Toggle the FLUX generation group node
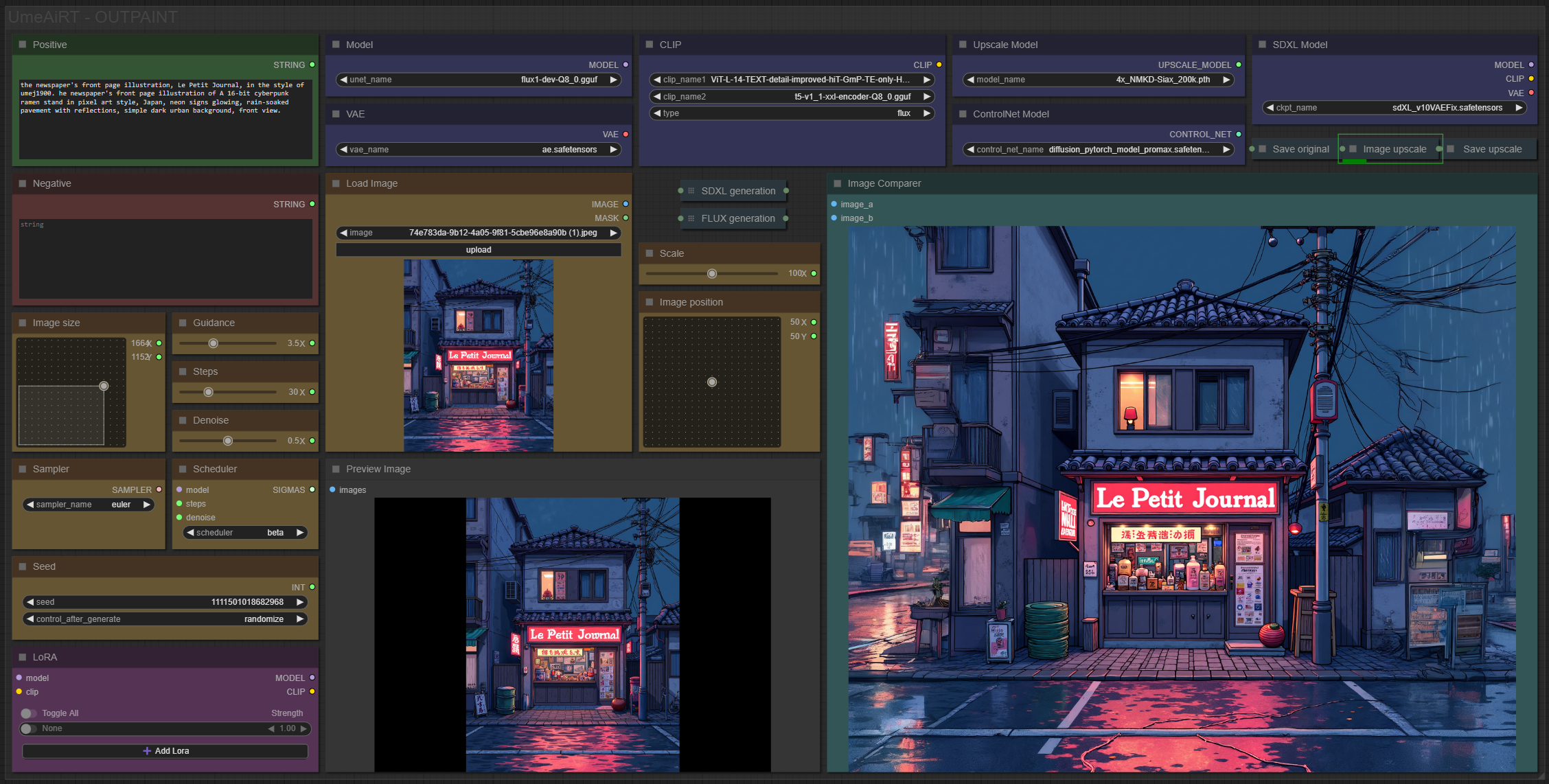 (737, 218)
